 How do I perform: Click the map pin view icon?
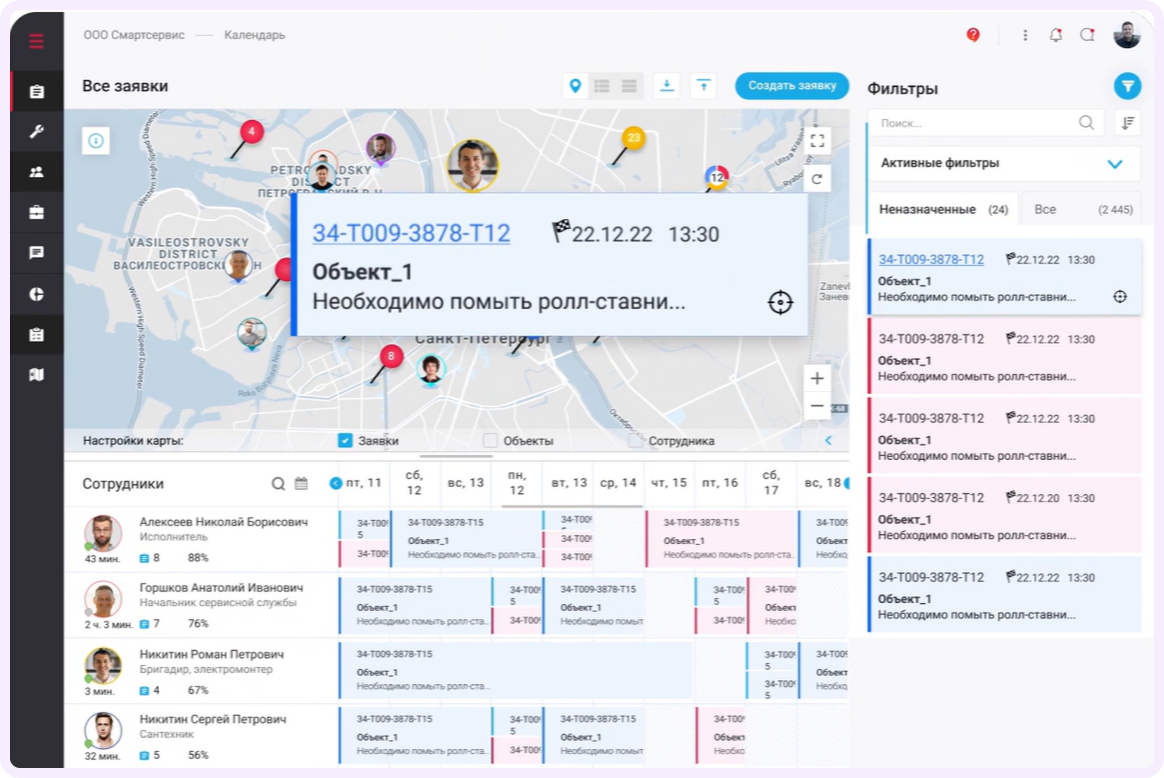pos(575,86)
